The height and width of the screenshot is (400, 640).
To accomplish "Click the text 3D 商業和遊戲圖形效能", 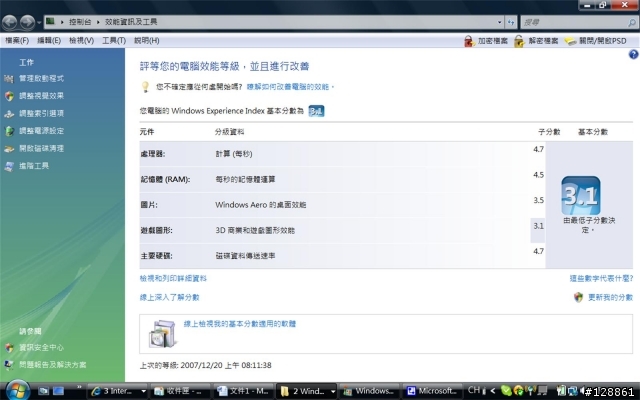I will (x=255, y=230).
